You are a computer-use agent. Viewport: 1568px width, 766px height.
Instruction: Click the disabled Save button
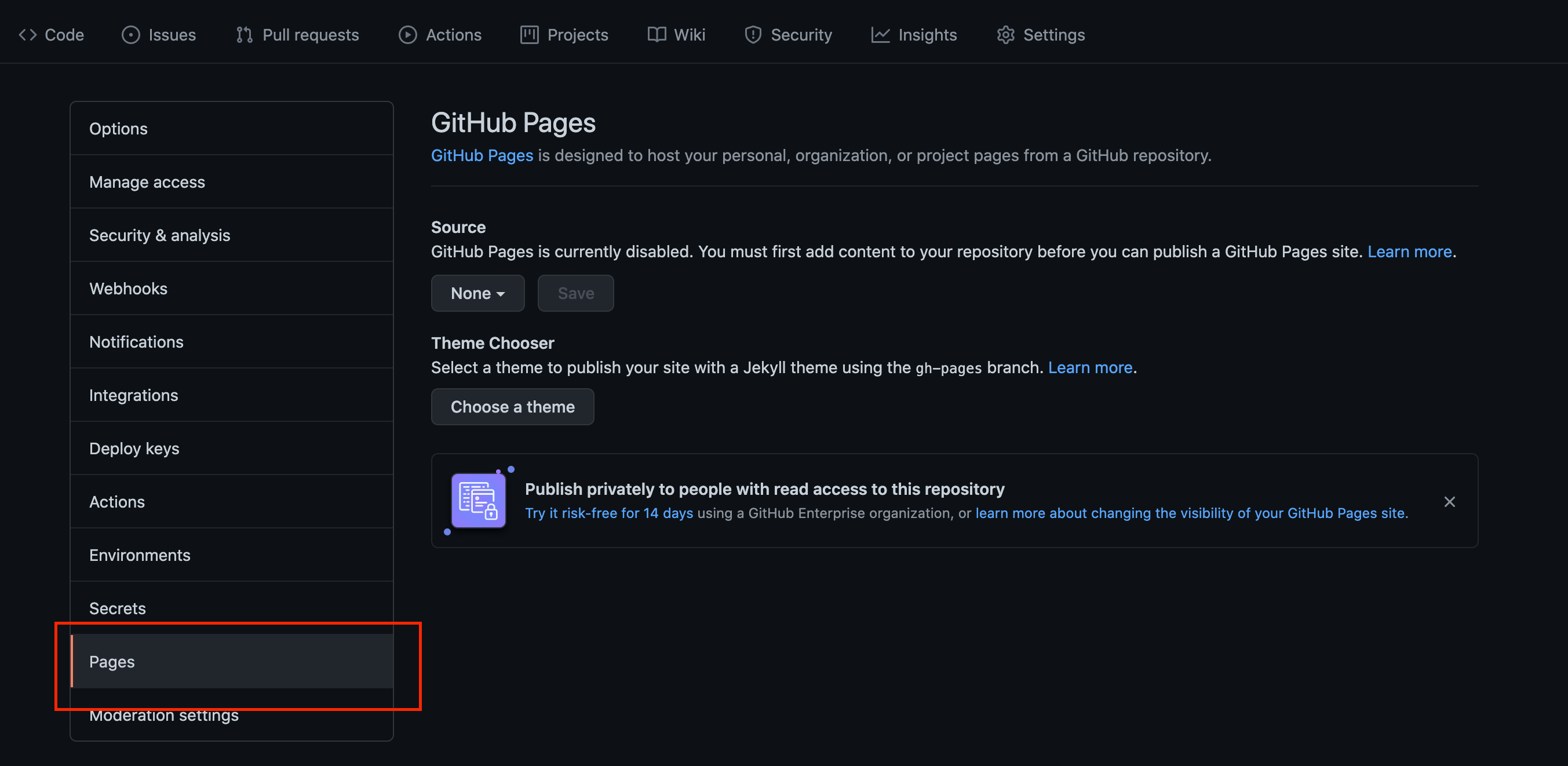tap(575, 294)
